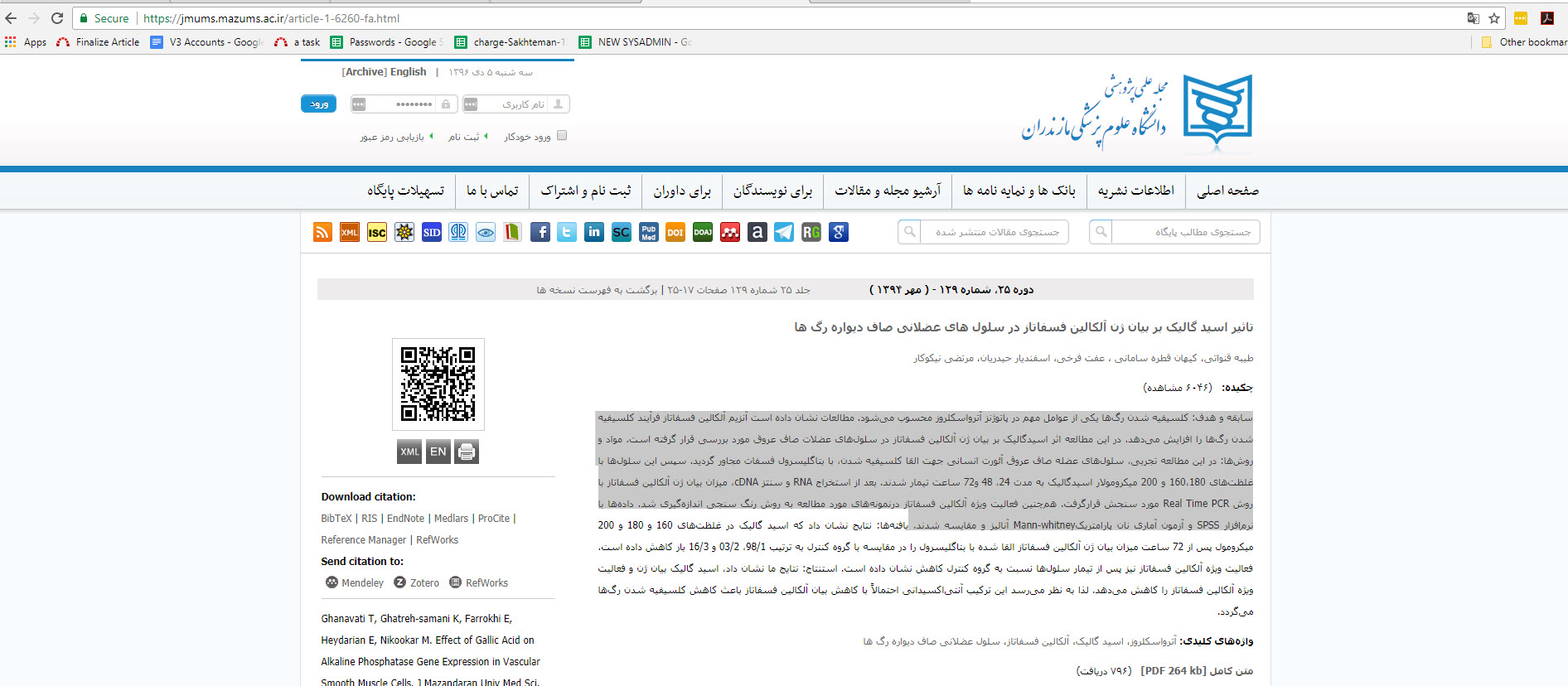Open the Contact Us menu (تماس با ما)
The height and width of the screenshot is (686, 1568).
pyautogui.click(x=492, y=191)
